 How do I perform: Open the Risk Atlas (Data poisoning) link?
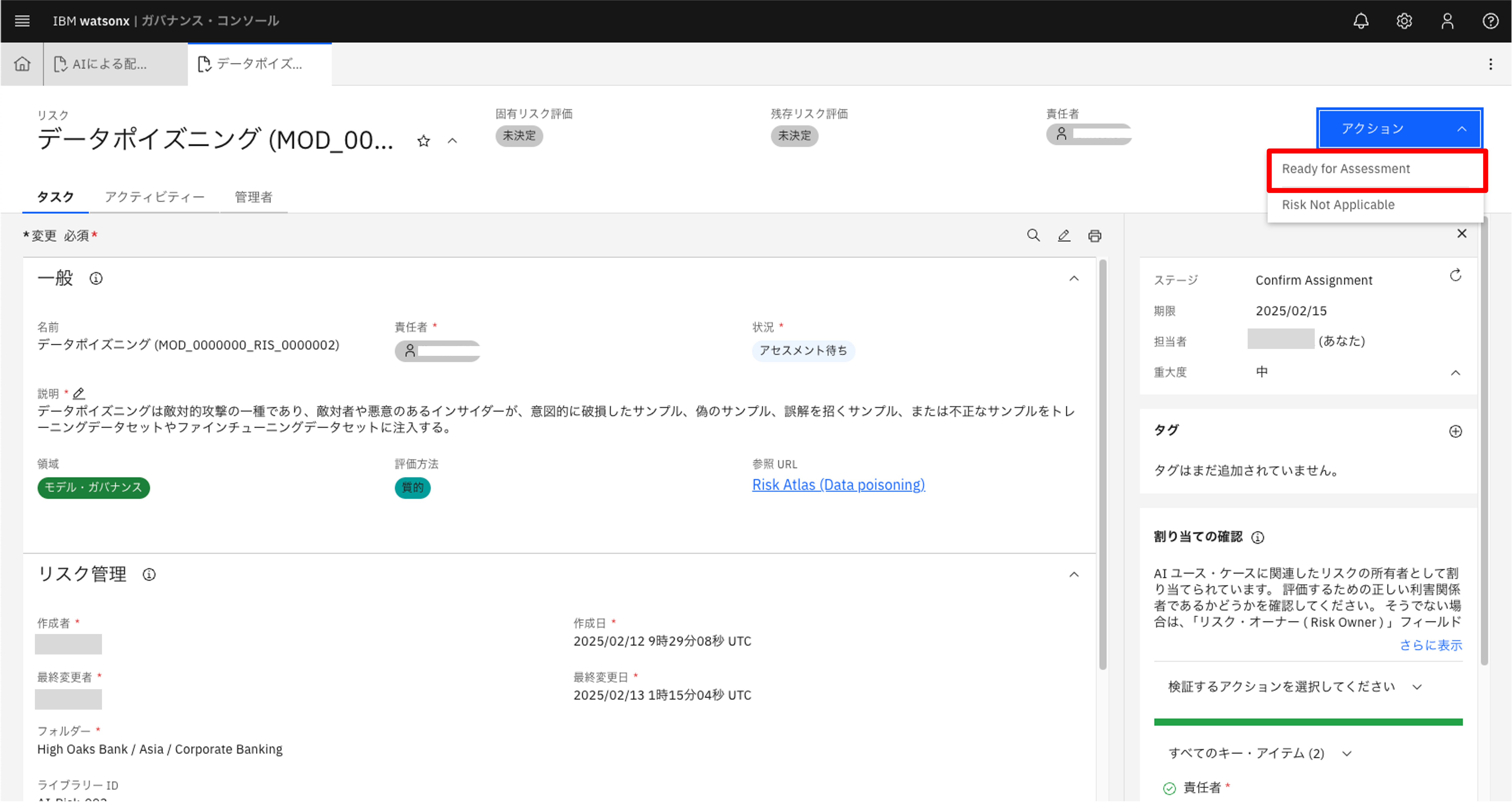point(838,485)
